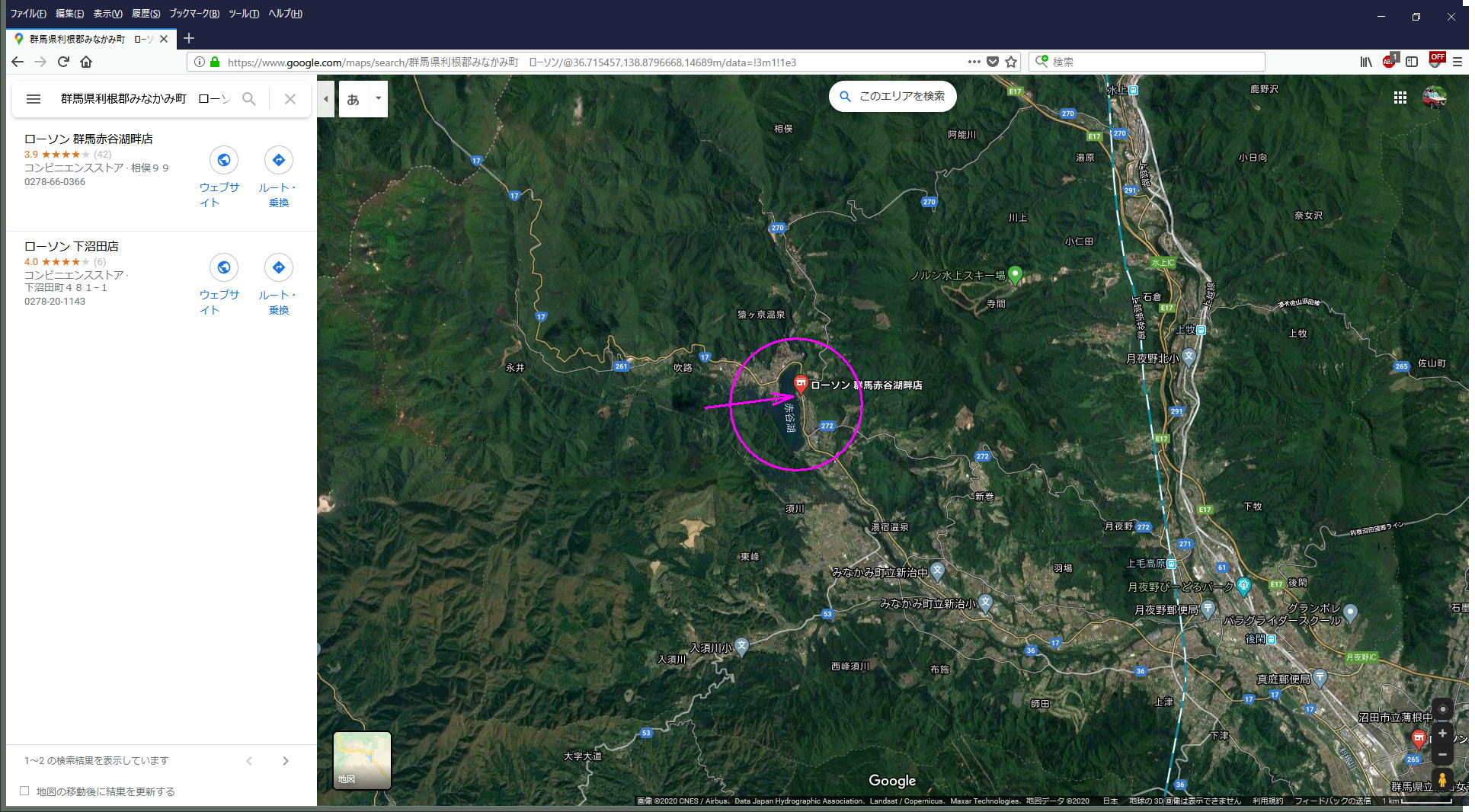Open the 履歴 menu
The image size is (1475, 812).
(x=146, y=14)
